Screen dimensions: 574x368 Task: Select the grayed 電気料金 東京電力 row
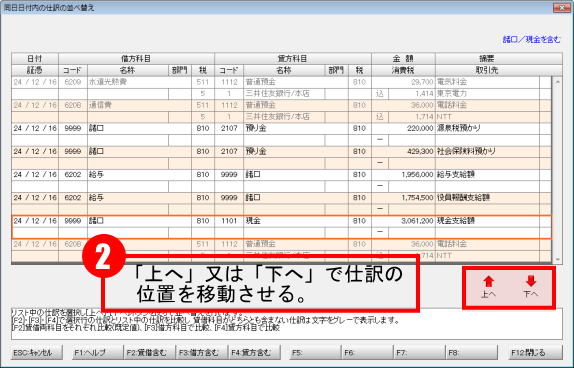[281, 88]
